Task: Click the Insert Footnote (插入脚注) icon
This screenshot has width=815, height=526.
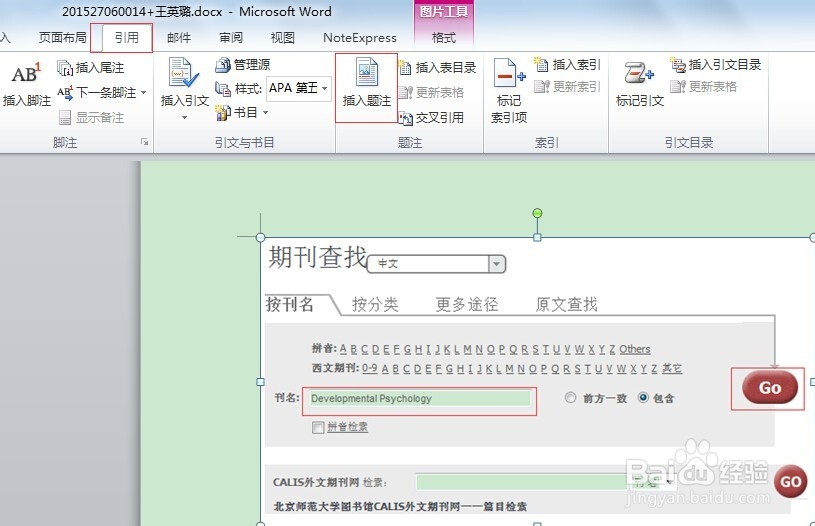Action: tap(26, 84)
